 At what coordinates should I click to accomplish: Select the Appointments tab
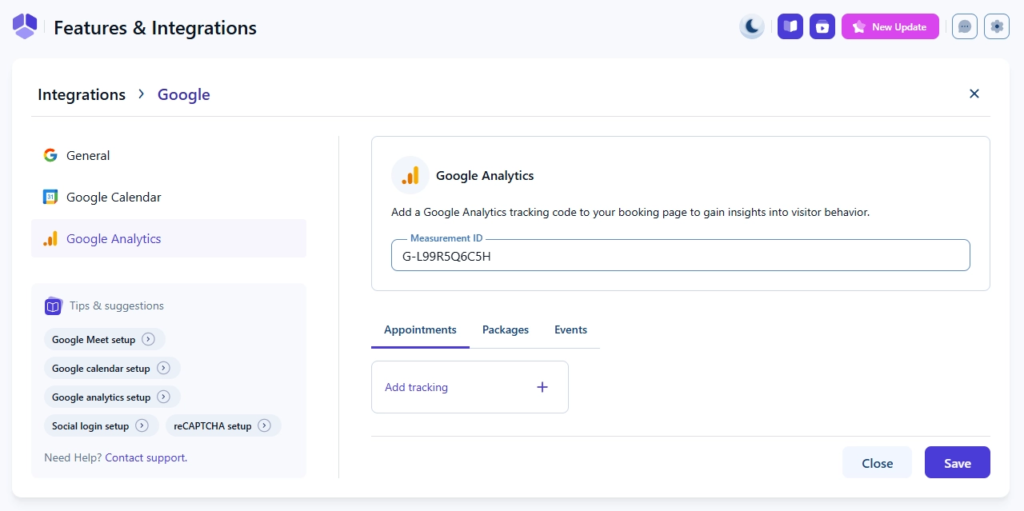tap(420, 330)
